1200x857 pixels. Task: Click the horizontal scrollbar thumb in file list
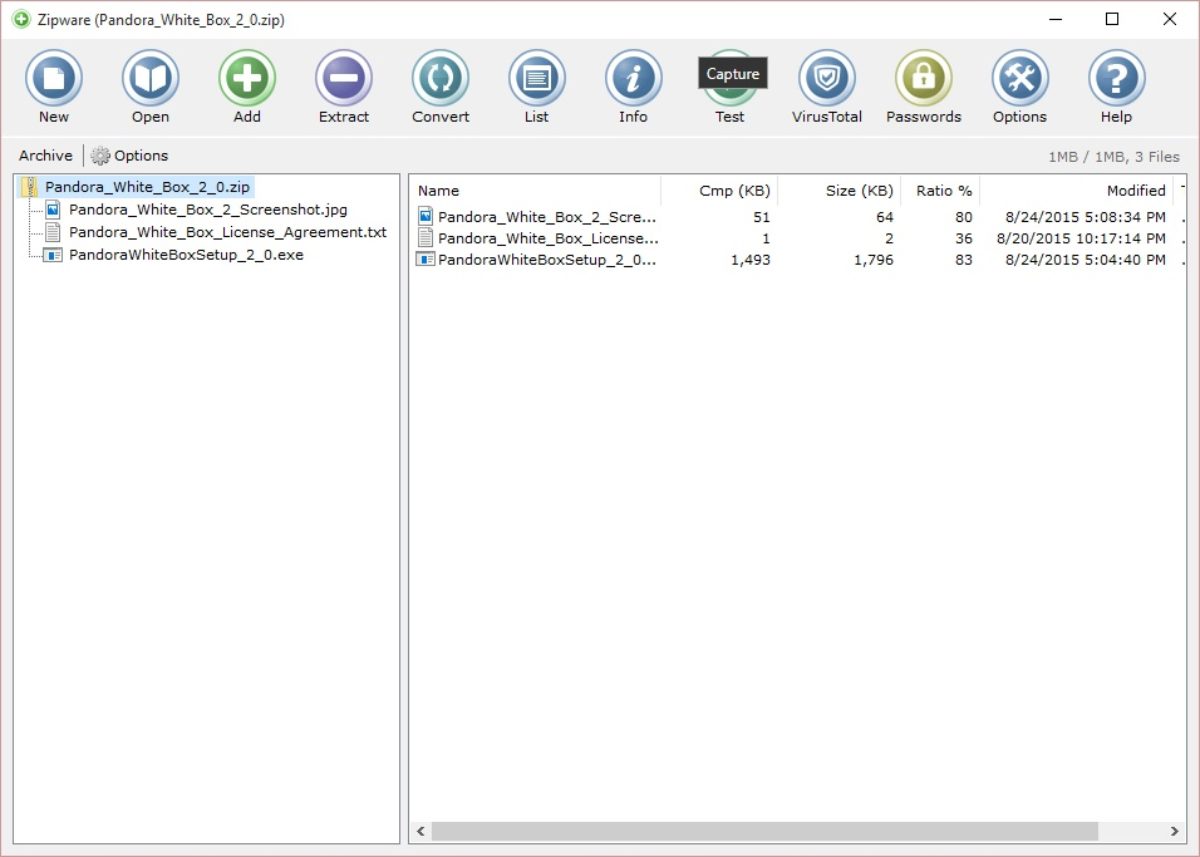pos(764,831)
